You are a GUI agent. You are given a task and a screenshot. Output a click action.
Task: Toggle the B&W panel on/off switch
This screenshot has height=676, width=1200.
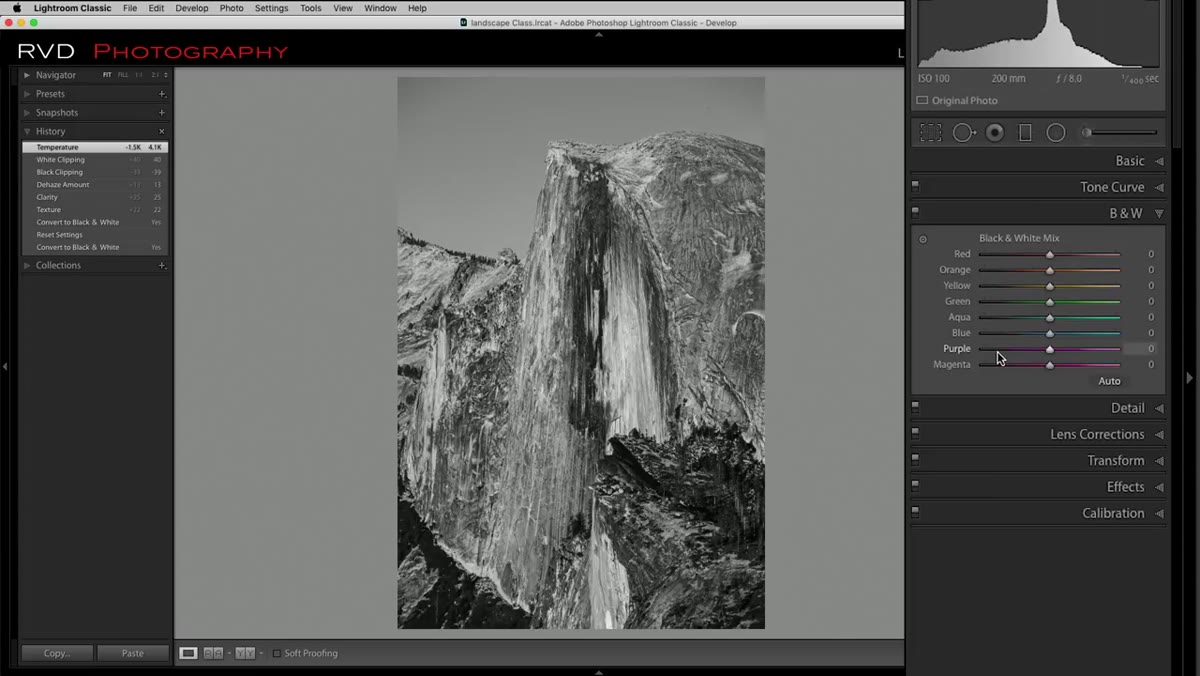click(915, 213)
